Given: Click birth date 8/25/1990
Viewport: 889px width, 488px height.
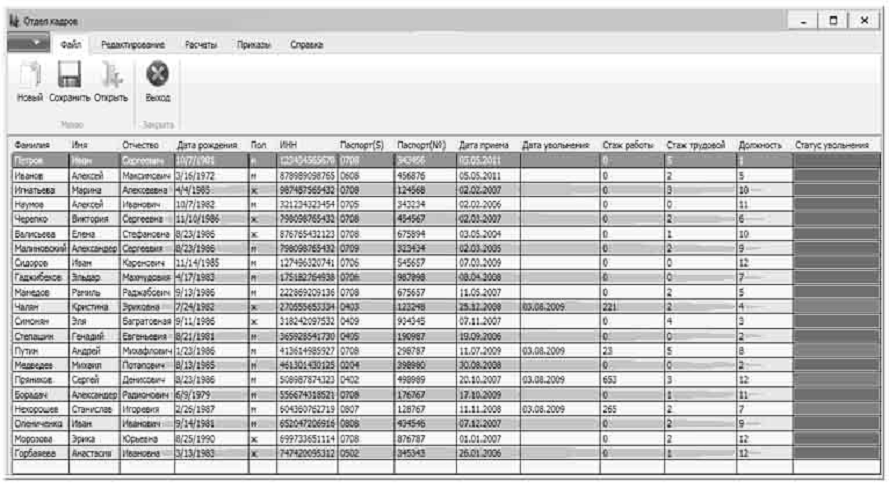Looking at the screenshot, I should 211,439.
